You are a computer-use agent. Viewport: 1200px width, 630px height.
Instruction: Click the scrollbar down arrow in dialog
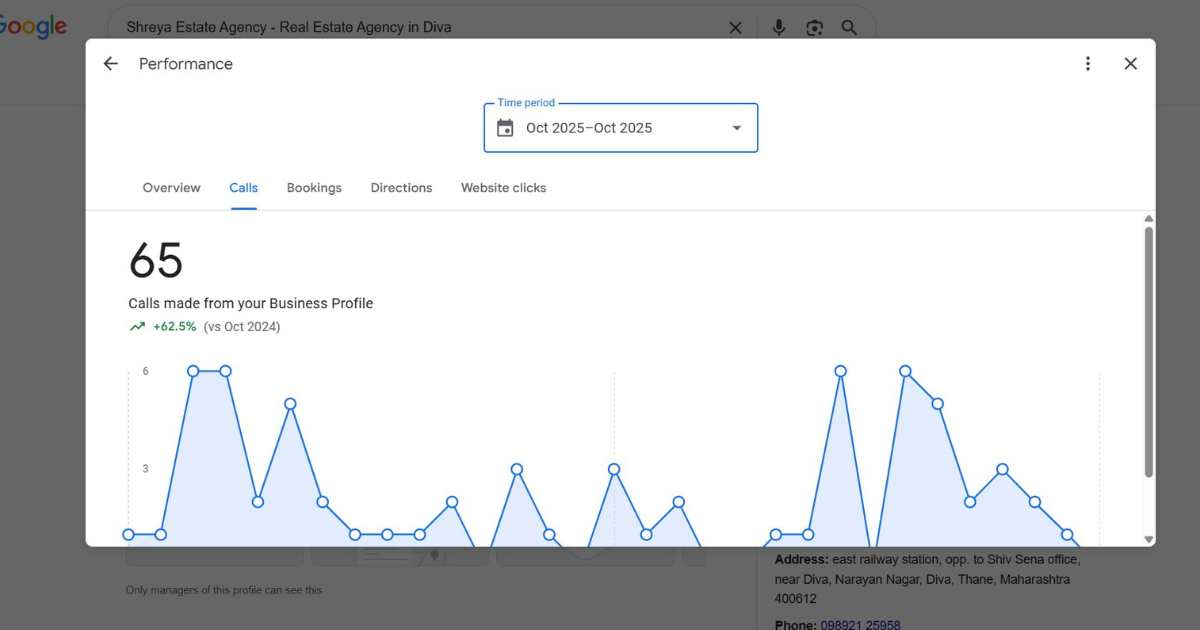1149,539
